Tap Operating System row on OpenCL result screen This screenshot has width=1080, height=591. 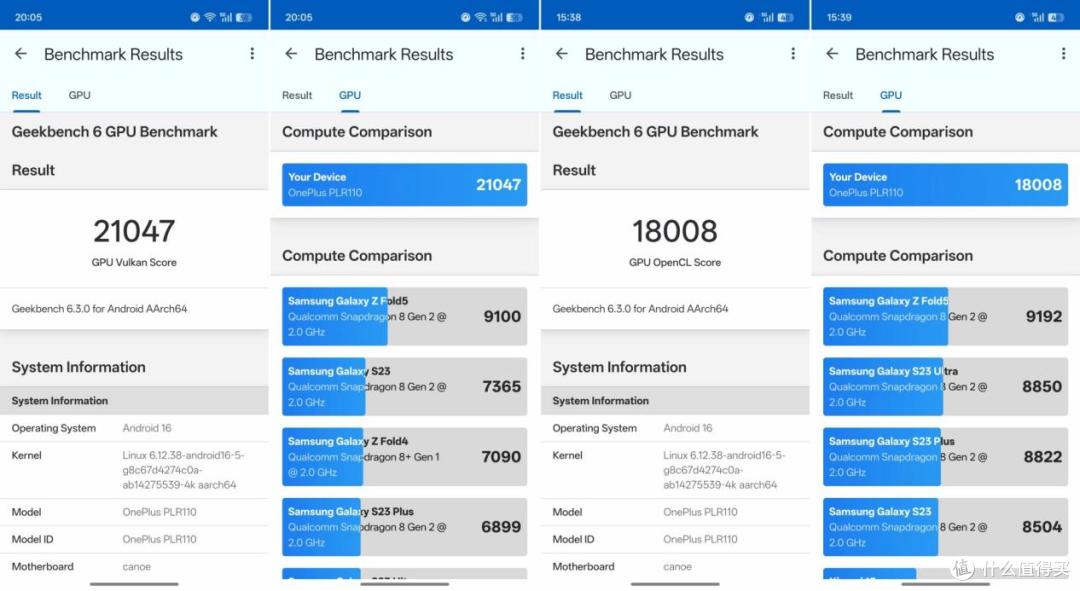[675, 428]
